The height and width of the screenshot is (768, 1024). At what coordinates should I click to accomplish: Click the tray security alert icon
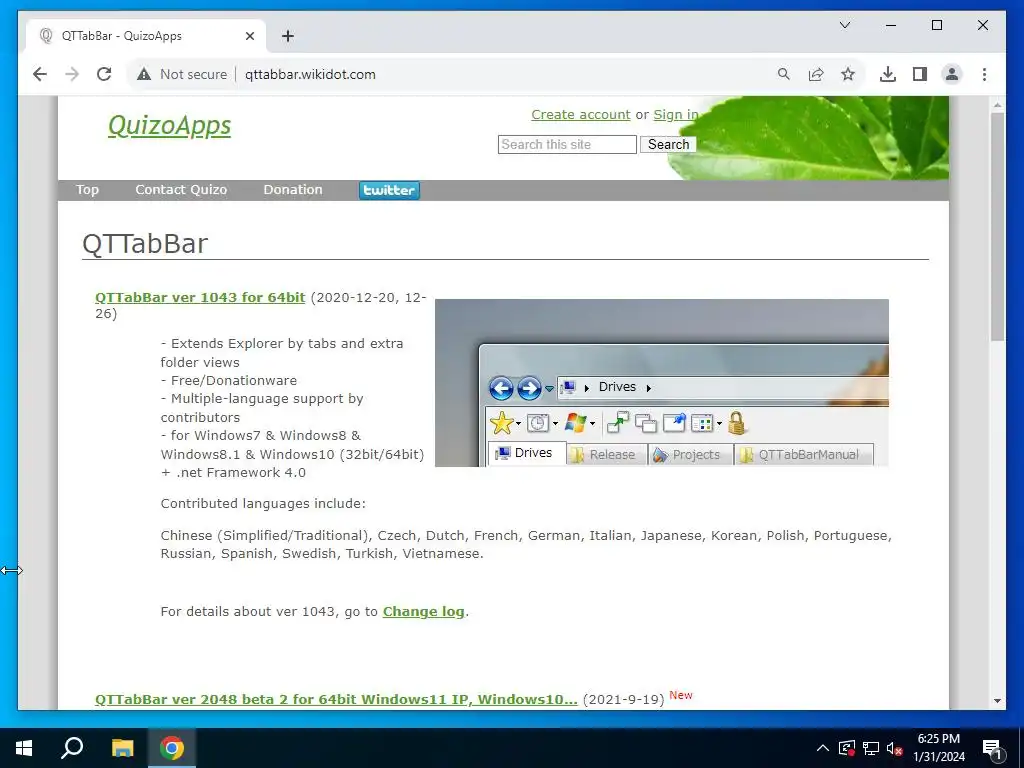[847, 748]
